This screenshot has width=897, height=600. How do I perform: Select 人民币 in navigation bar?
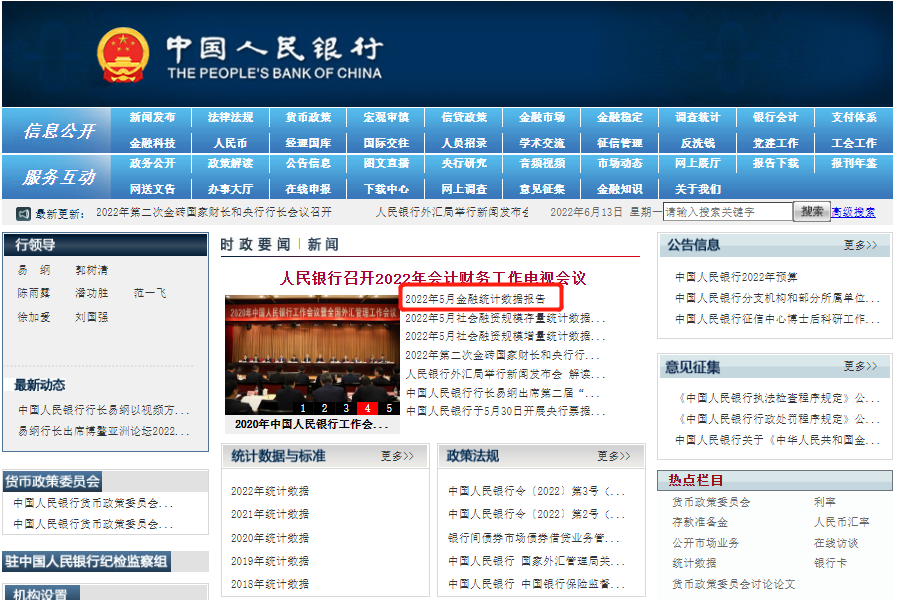[x=230, y=143]
